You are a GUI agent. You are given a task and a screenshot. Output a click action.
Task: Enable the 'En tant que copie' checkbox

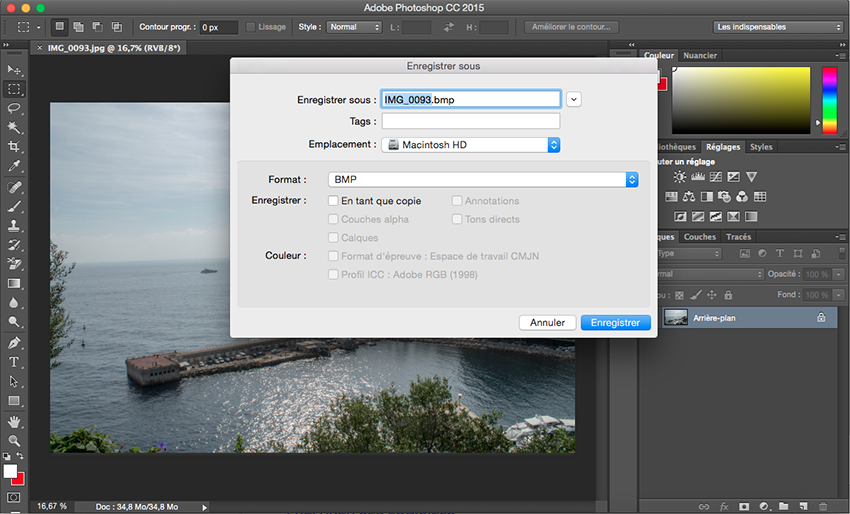[x=334, y=201]
